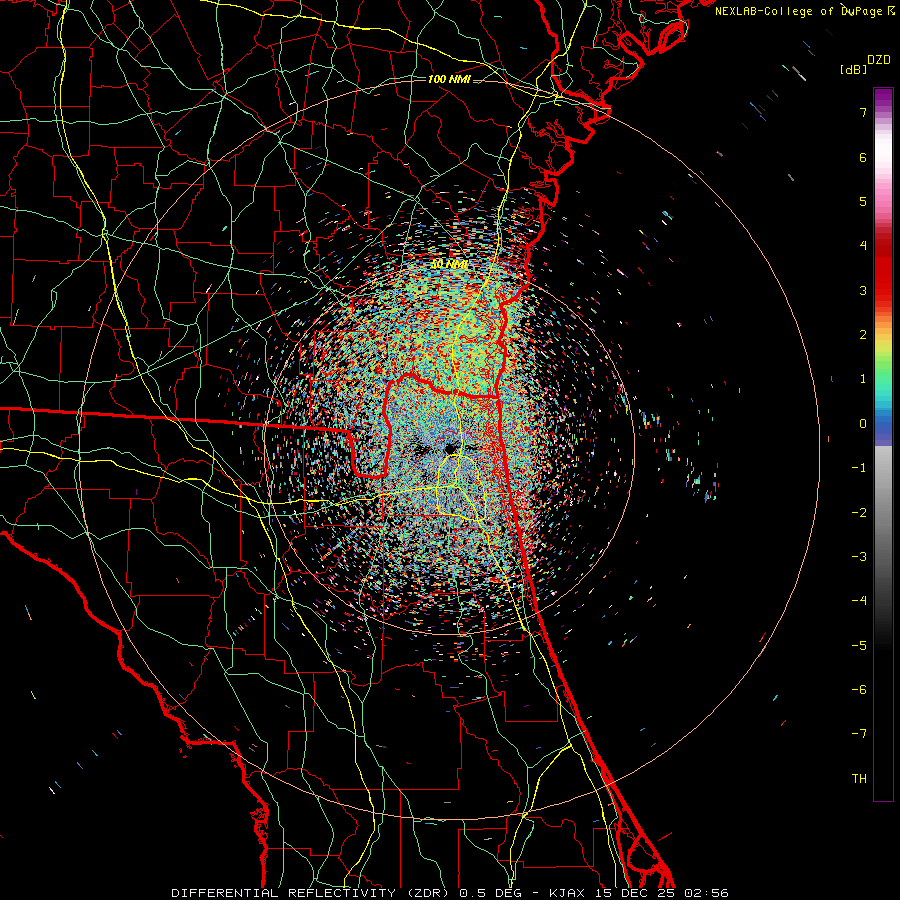Click the 1 value on the color scale
The height and width of the screenshot is (900, 900).
tap(863, 379)
